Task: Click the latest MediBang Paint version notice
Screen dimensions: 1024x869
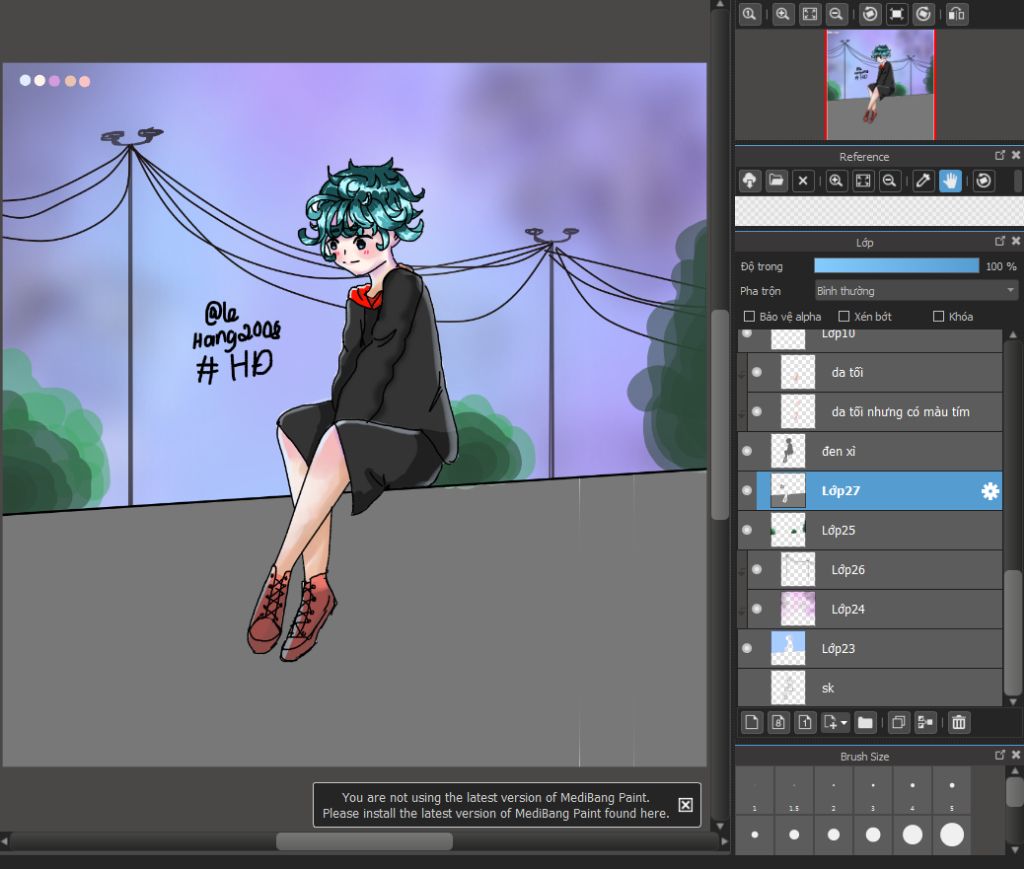Action: point(496,805)
